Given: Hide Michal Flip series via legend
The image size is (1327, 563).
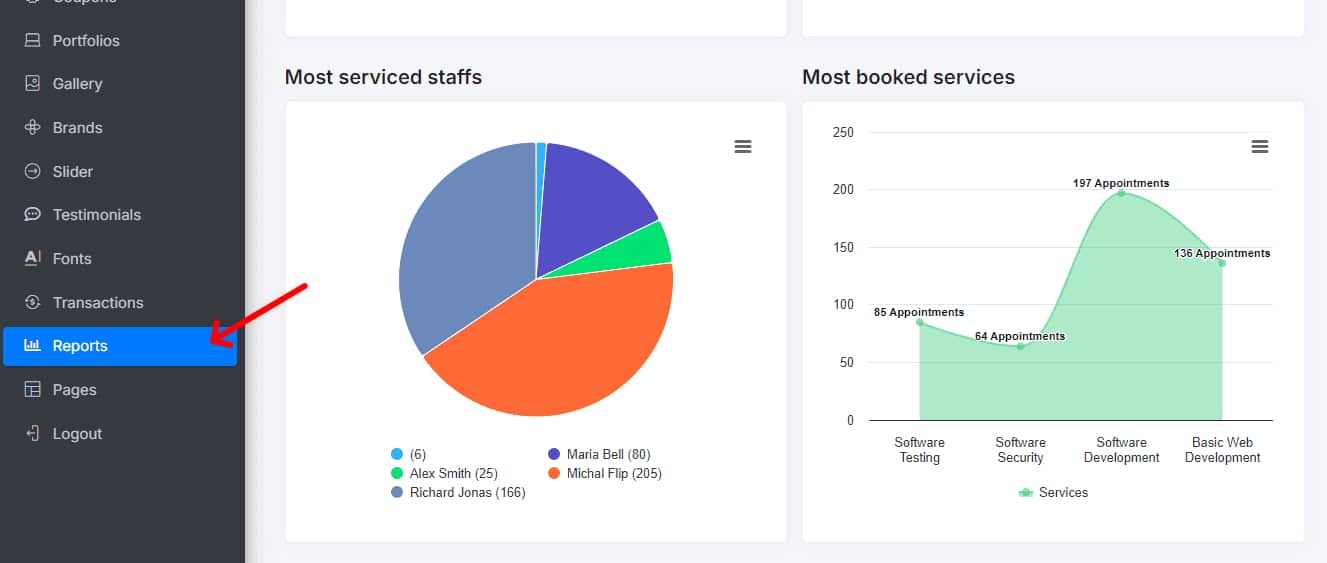Looking at the screenshot, I should point(613,473).
